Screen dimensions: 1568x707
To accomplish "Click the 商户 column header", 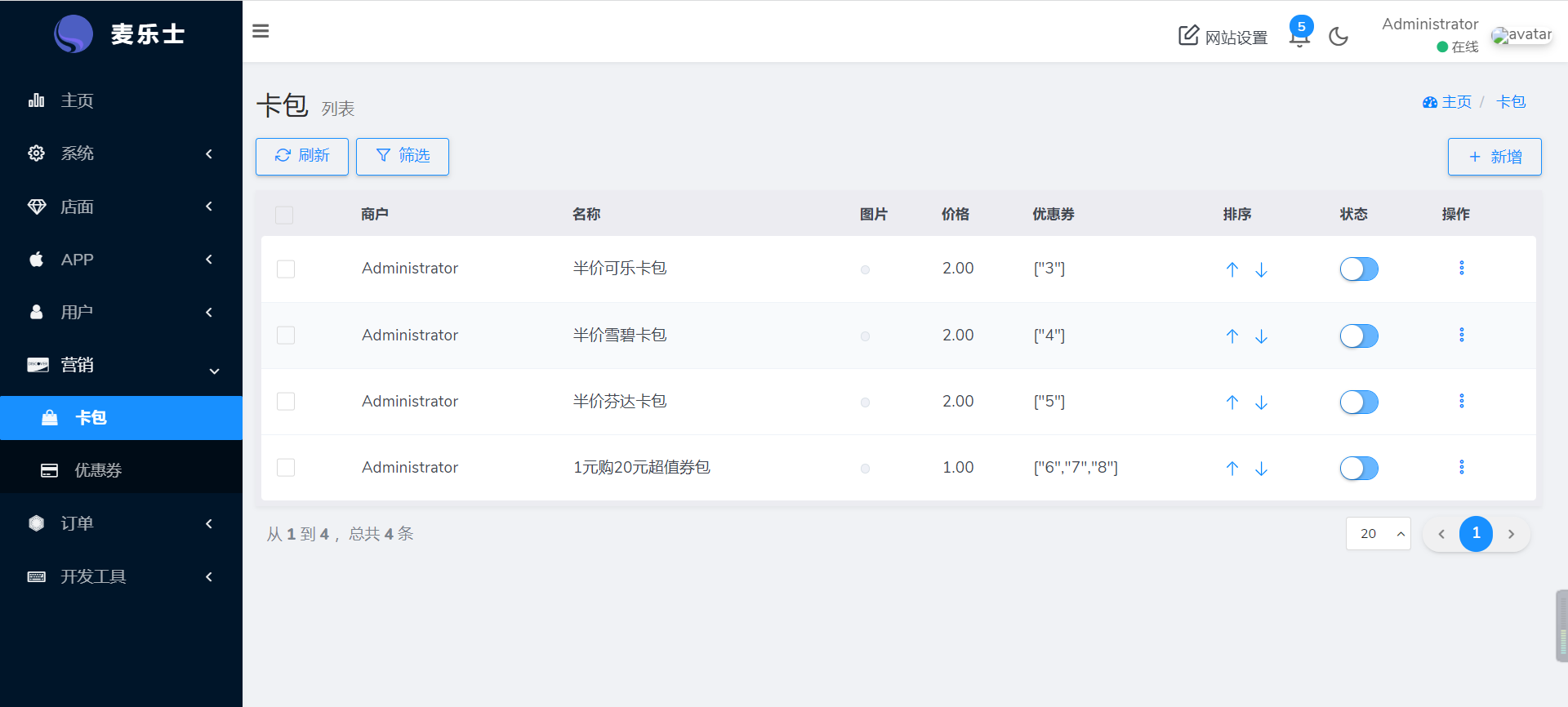I will tap(375, 215).
